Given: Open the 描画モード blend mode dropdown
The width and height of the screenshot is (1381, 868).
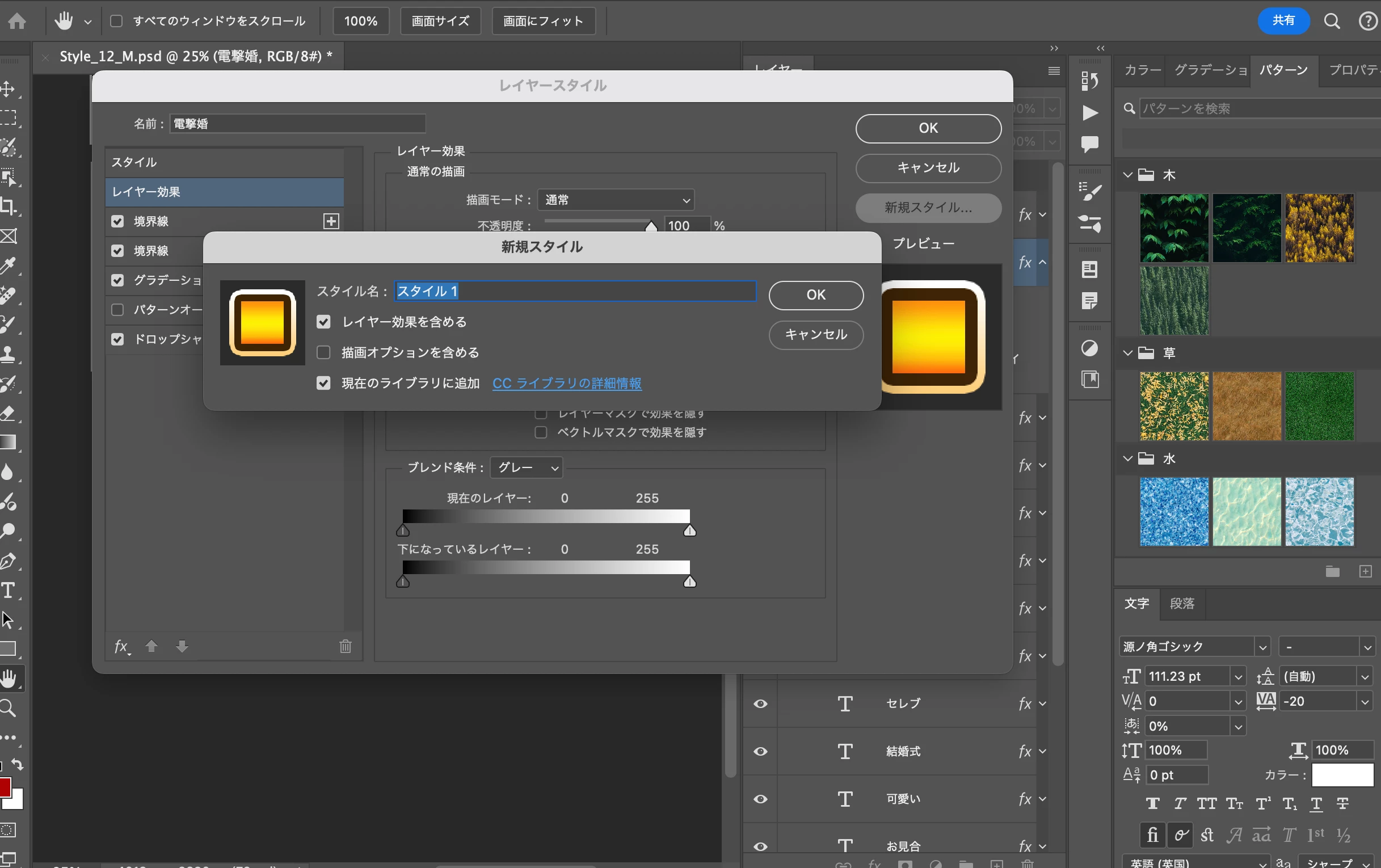Looking at the screenshot, I should pyautogui.click(x=616, y=200).
